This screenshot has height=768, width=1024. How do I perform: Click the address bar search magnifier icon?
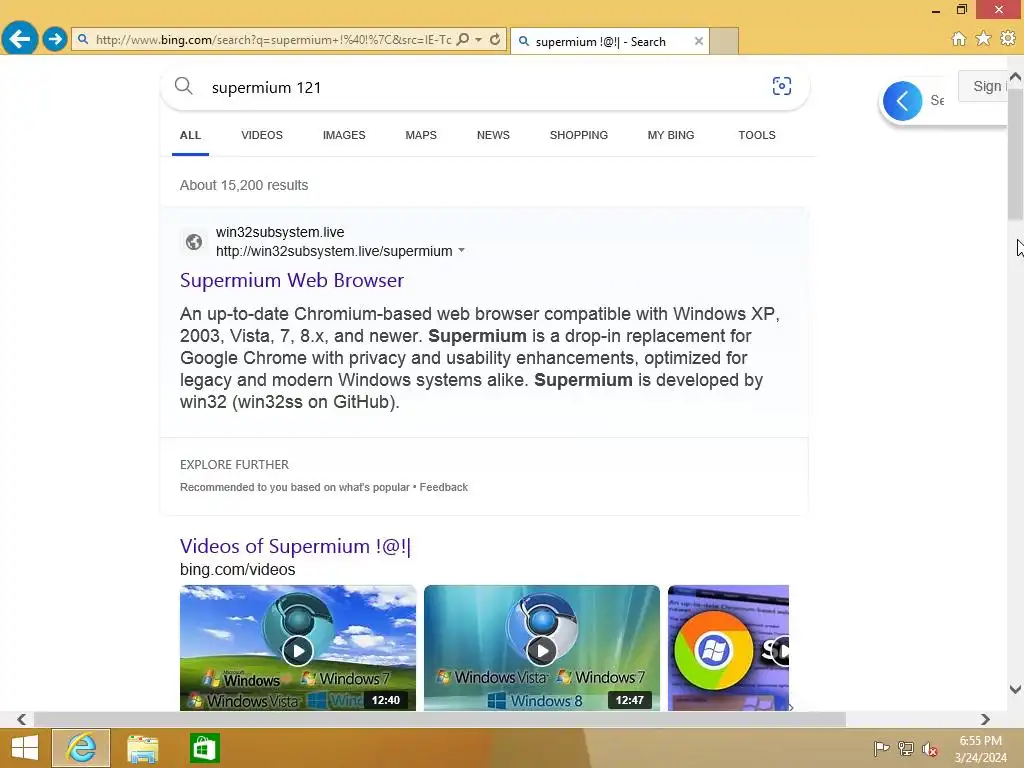tap(462, 40)
